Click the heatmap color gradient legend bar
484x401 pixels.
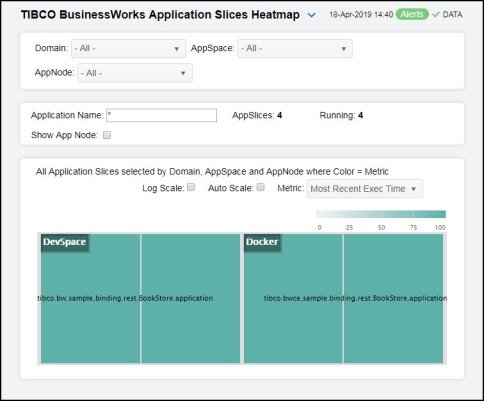[x=381, y=214]
